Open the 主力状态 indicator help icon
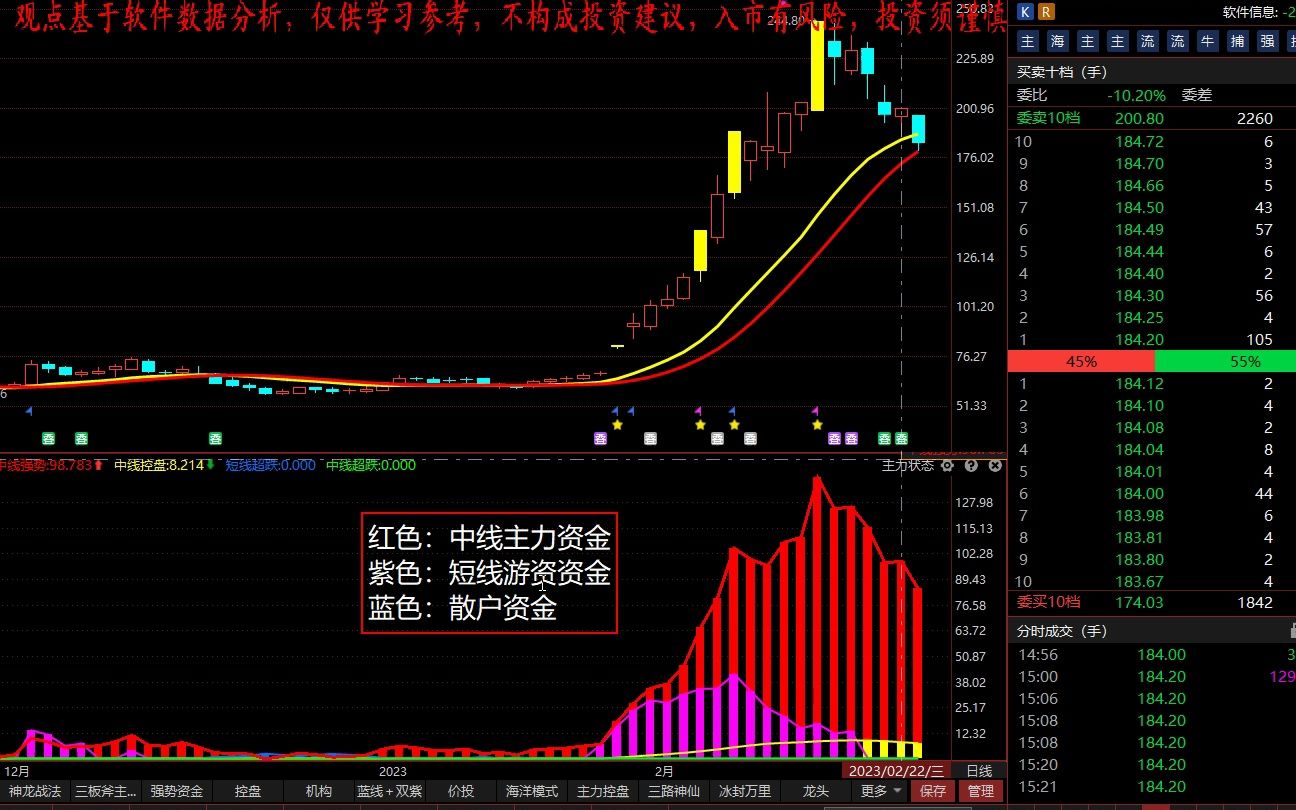This screenshot has width=1296, height=810. pyautogui.click(x=971, y=465)
